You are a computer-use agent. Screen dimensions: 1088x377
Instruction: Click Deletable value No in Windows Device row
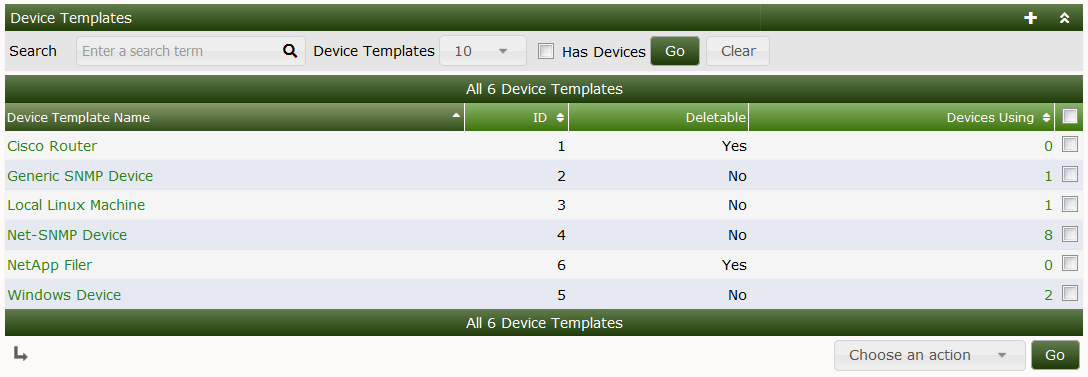[x=737, y=295]
